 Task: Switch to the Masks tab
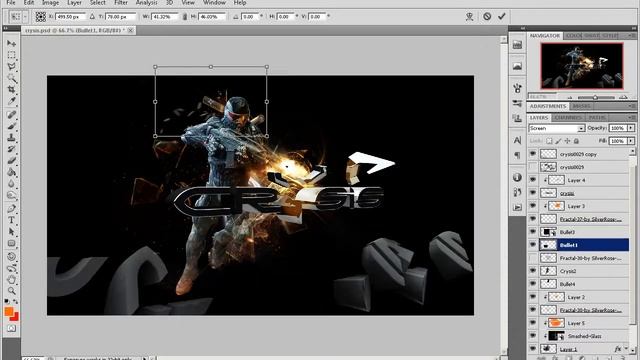581,106
